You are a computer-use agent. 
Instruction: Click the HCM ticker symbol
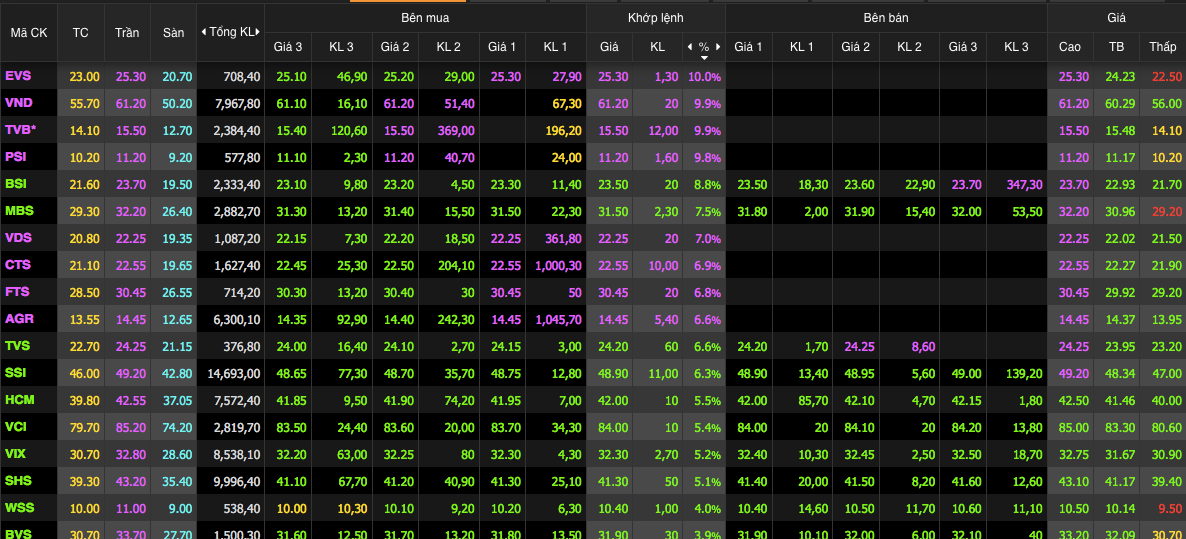coord(19,399)
